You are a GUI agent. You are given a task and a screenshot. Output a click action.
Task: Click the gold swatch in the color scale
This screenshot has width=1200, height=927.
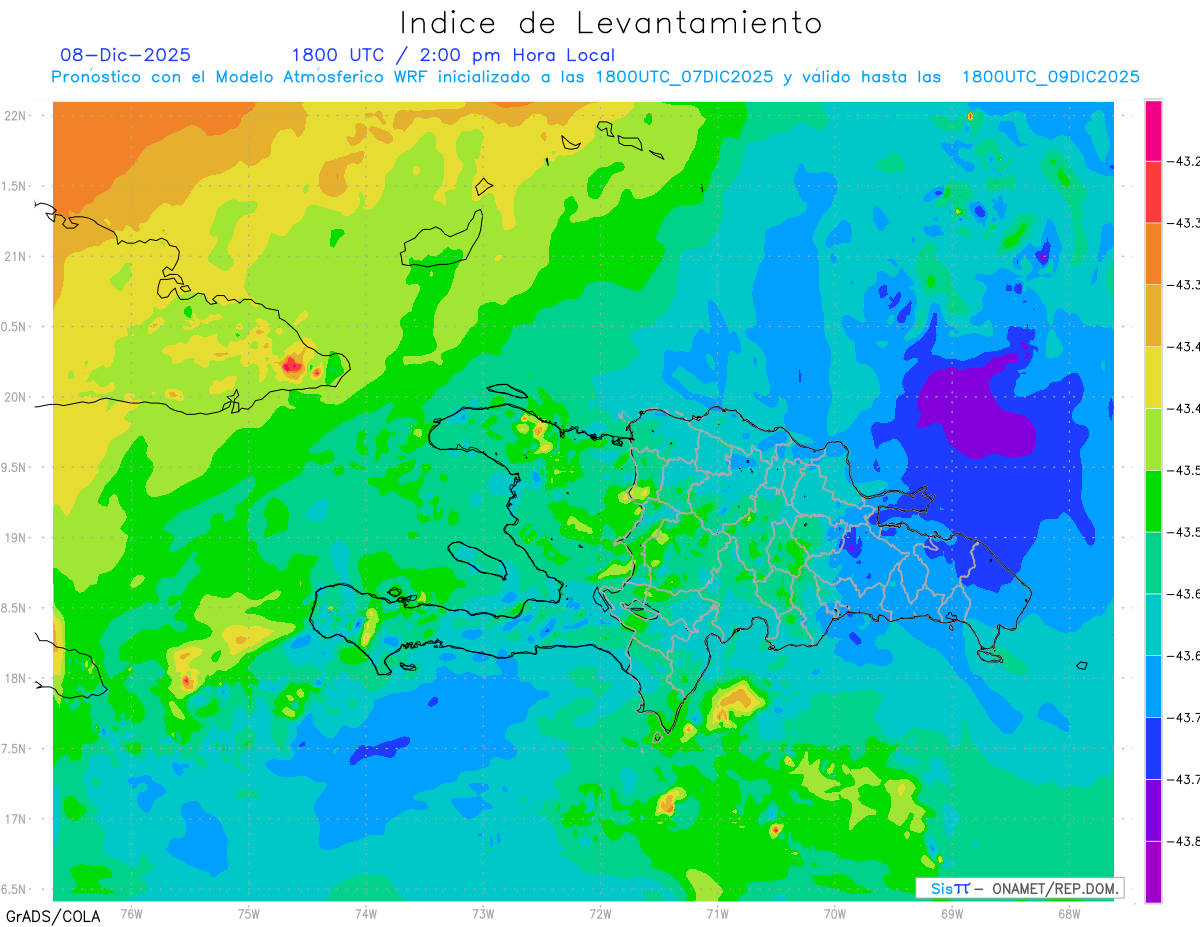[1153, 316]
